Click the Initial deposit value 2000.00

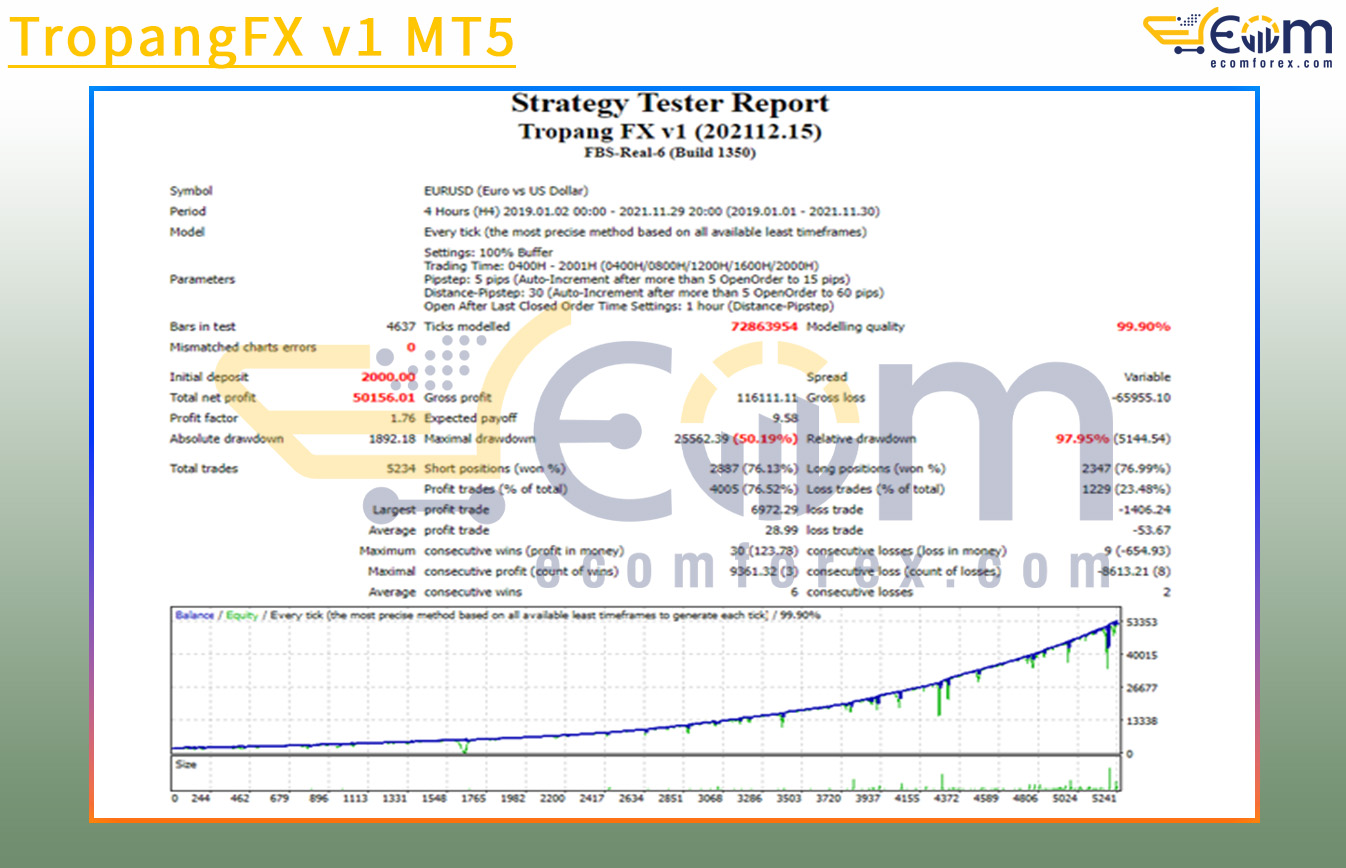(x=388, y=377)
